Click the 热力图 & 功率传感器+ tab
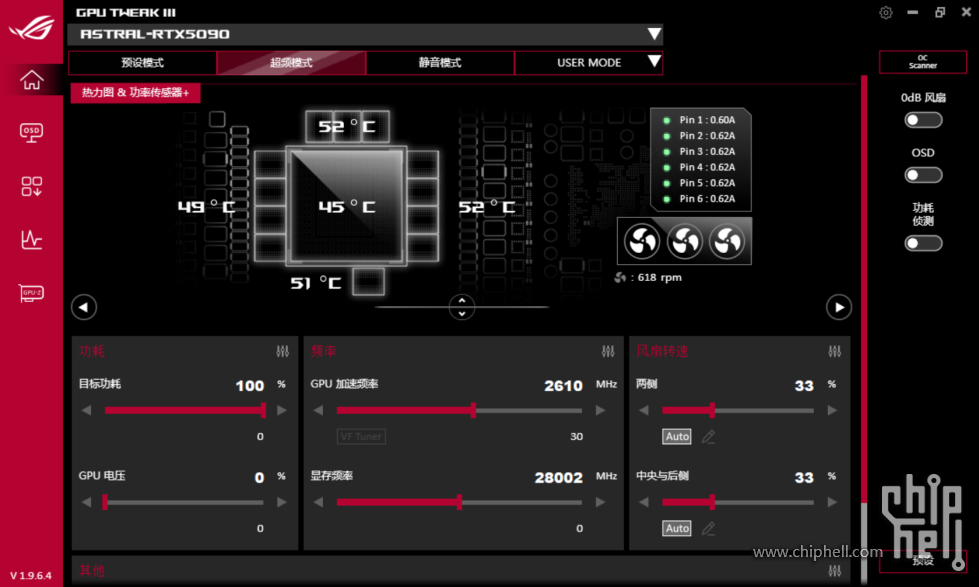 pos(135,92)
